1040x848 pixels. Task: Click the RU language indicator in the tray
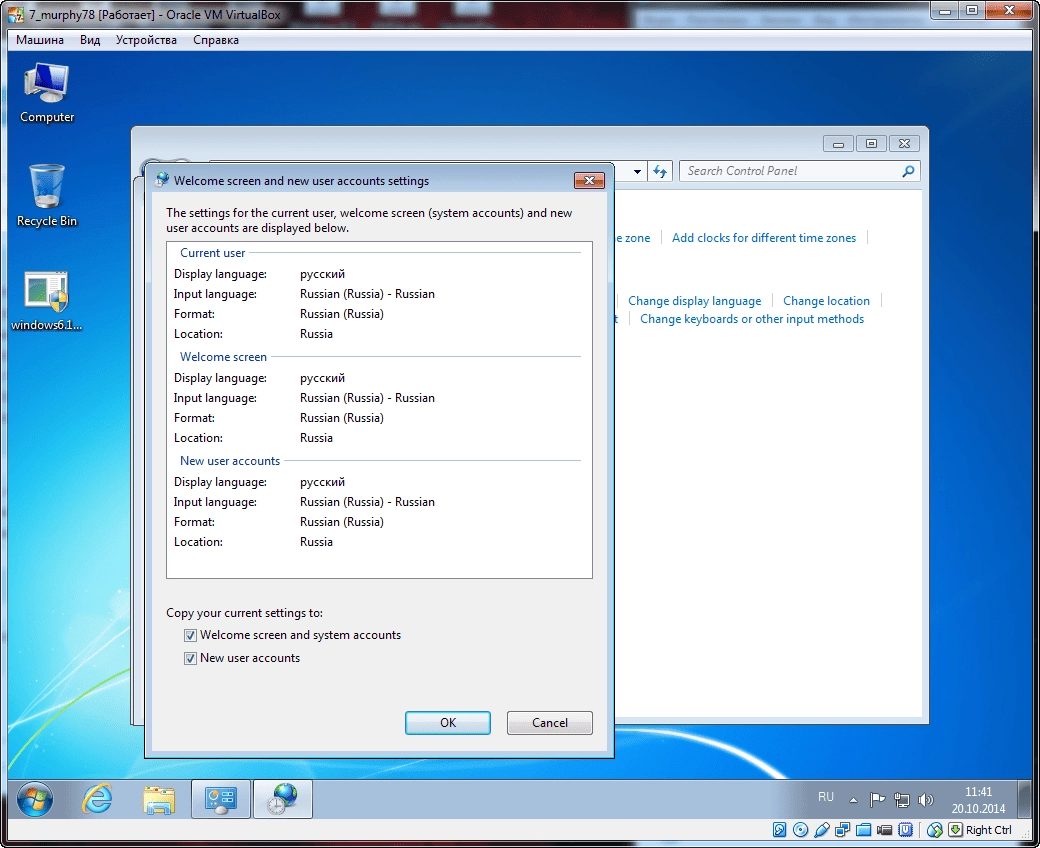[x=826, y=797]
